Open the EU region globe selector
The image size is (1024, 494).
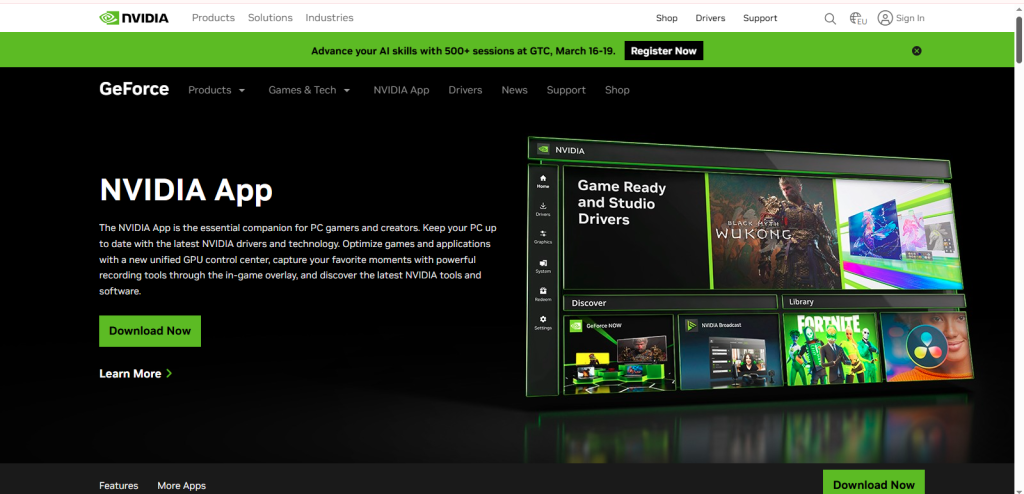click(x=858, y=18)
